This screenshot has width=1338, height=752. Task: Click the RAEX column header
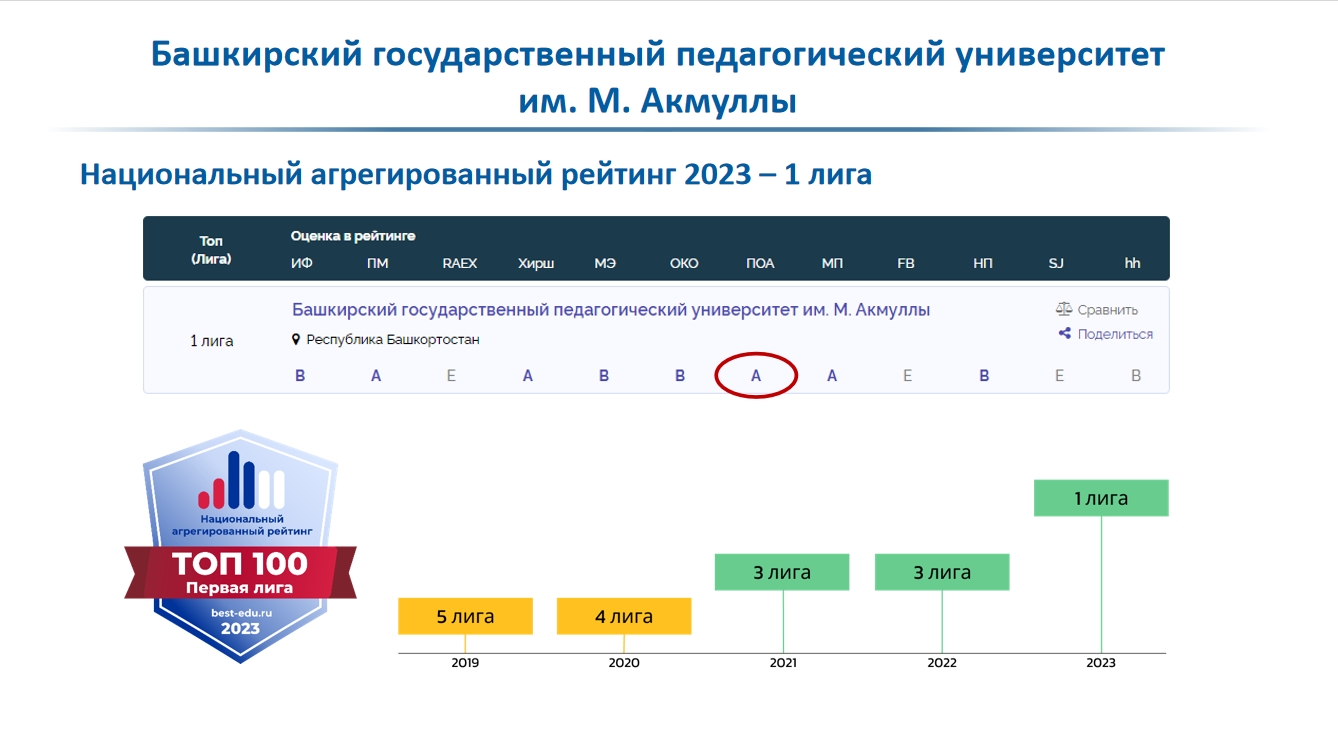click(460, 264)
